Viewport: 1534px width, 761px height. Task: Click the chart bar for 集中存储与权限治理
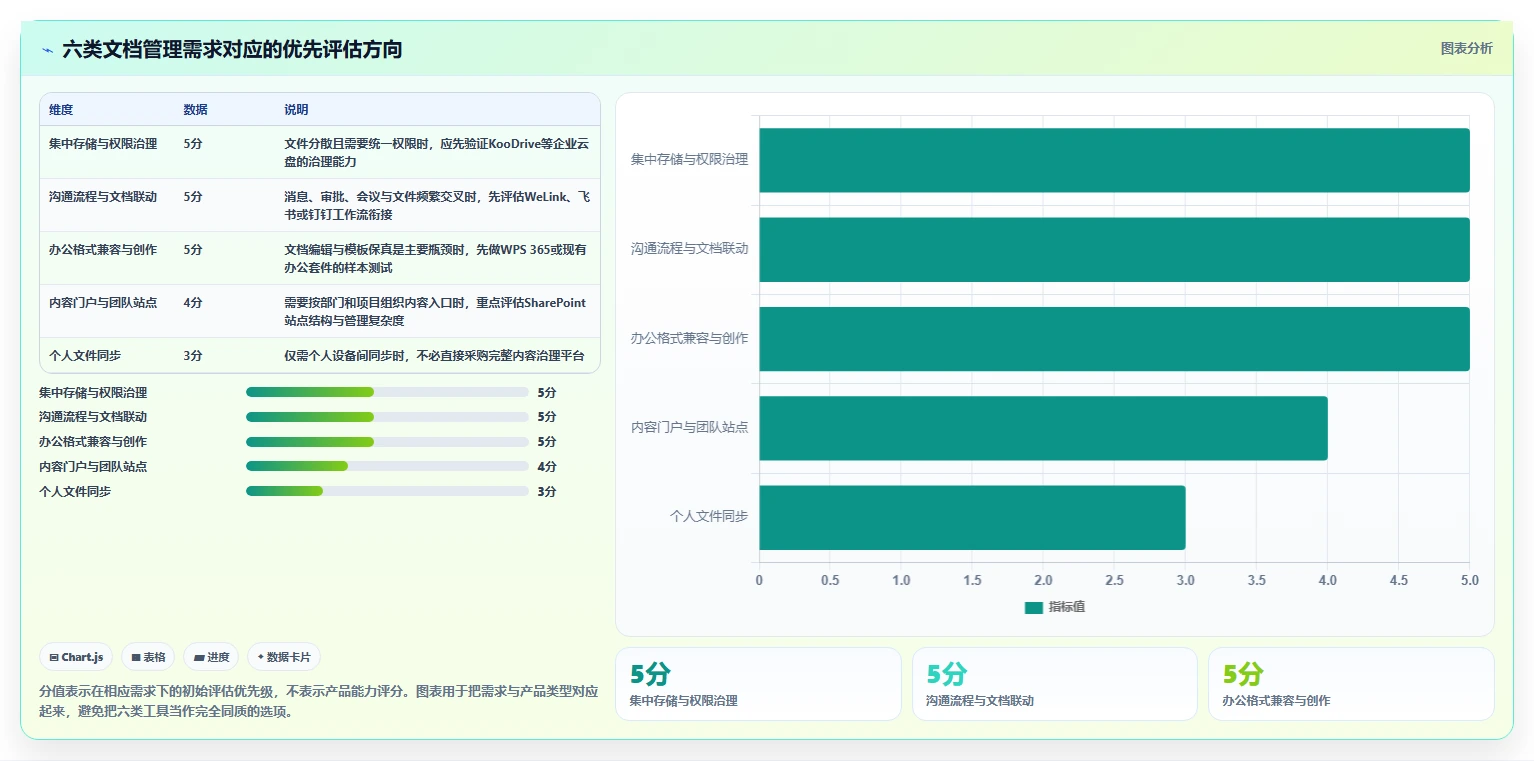tap(1114, 160)
